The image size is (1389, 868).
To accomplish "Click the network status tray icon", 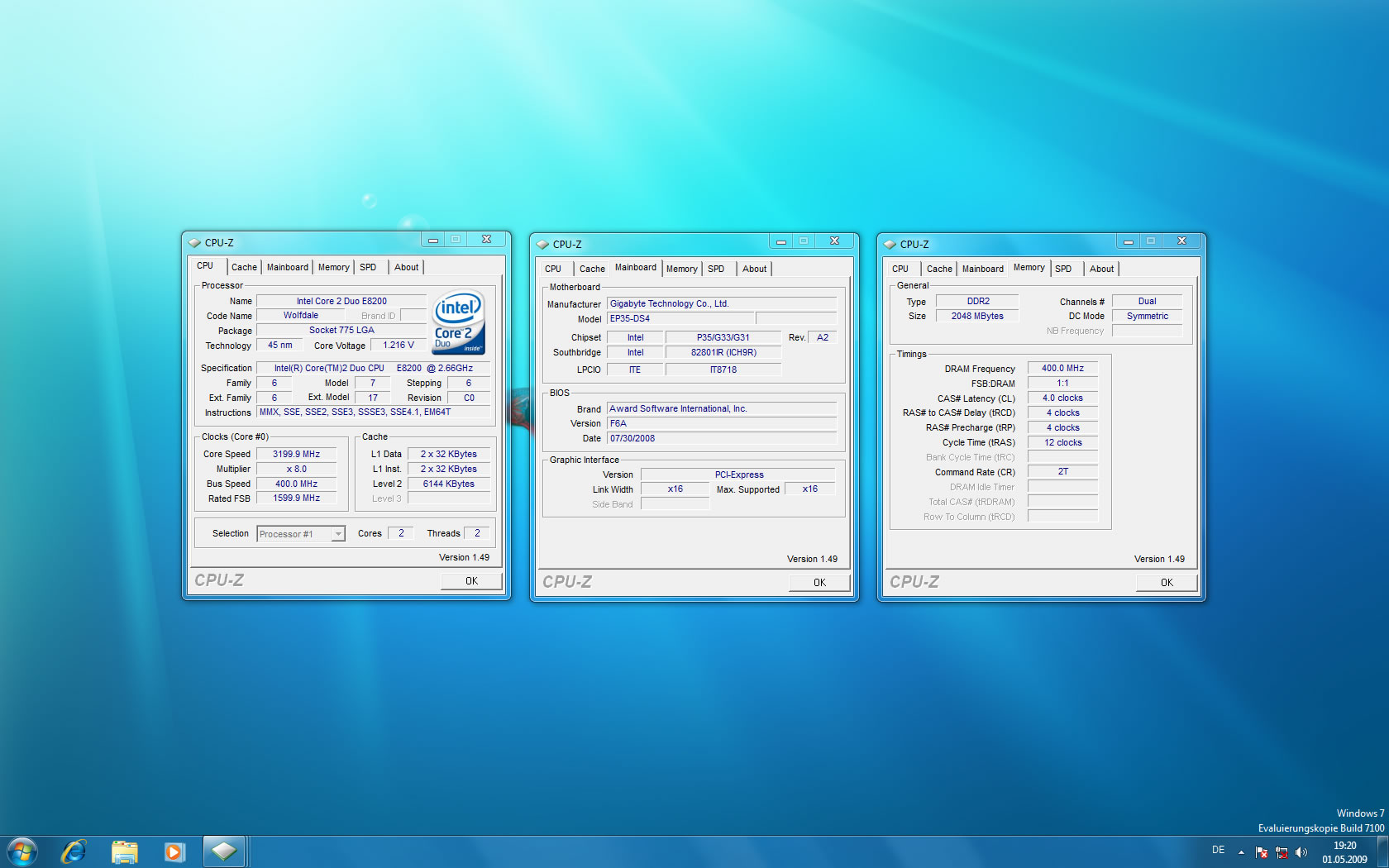I will coord(1282,852).
